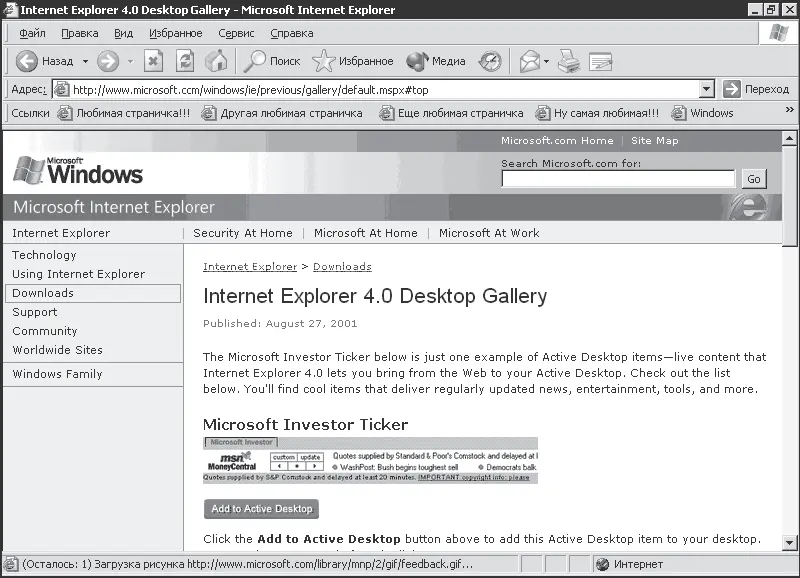The image size is (800, 578).
Task: Open the Медиа toolbar button
Action: pos(436,62)
